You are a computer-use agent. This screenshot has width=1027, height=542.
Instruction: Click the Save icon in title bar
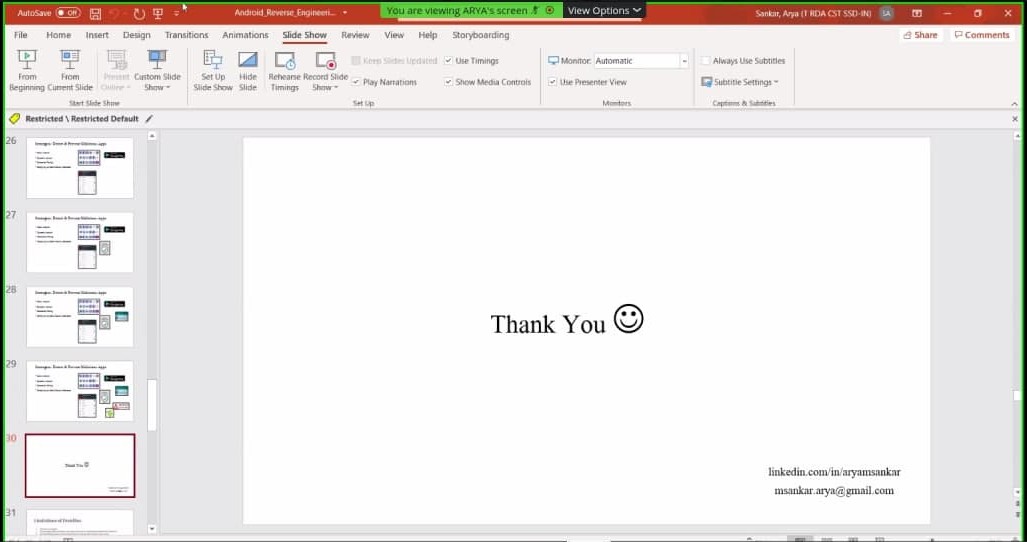95,13
